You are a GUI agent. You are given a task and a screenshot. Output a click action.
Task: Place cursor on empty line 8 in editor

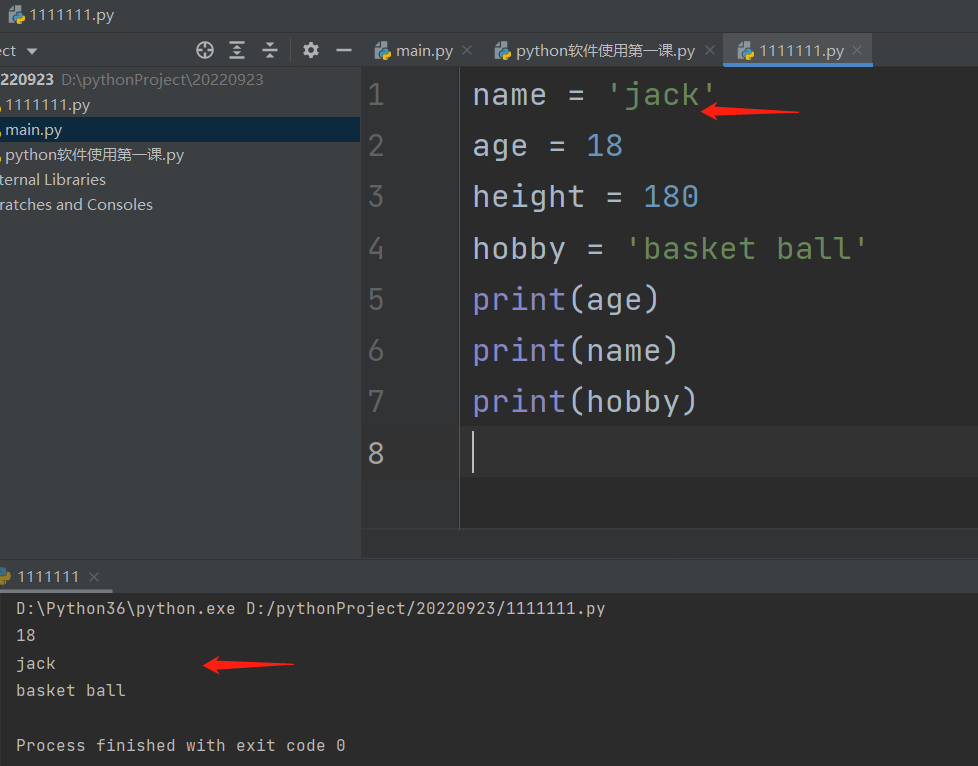717,453
